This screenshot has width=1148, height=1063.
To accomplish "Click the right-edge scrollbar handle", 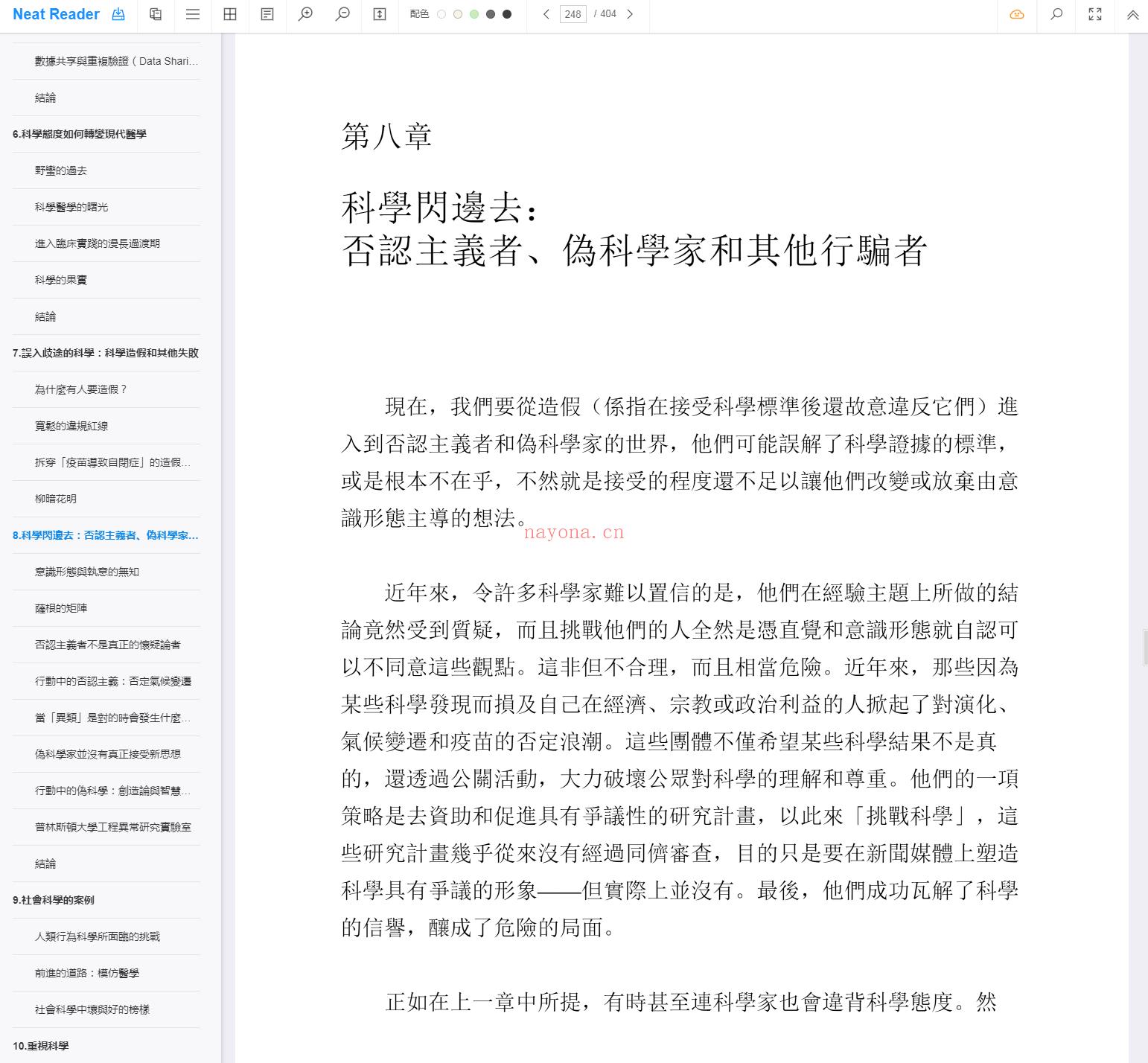I will click(x=1145, y=647).
